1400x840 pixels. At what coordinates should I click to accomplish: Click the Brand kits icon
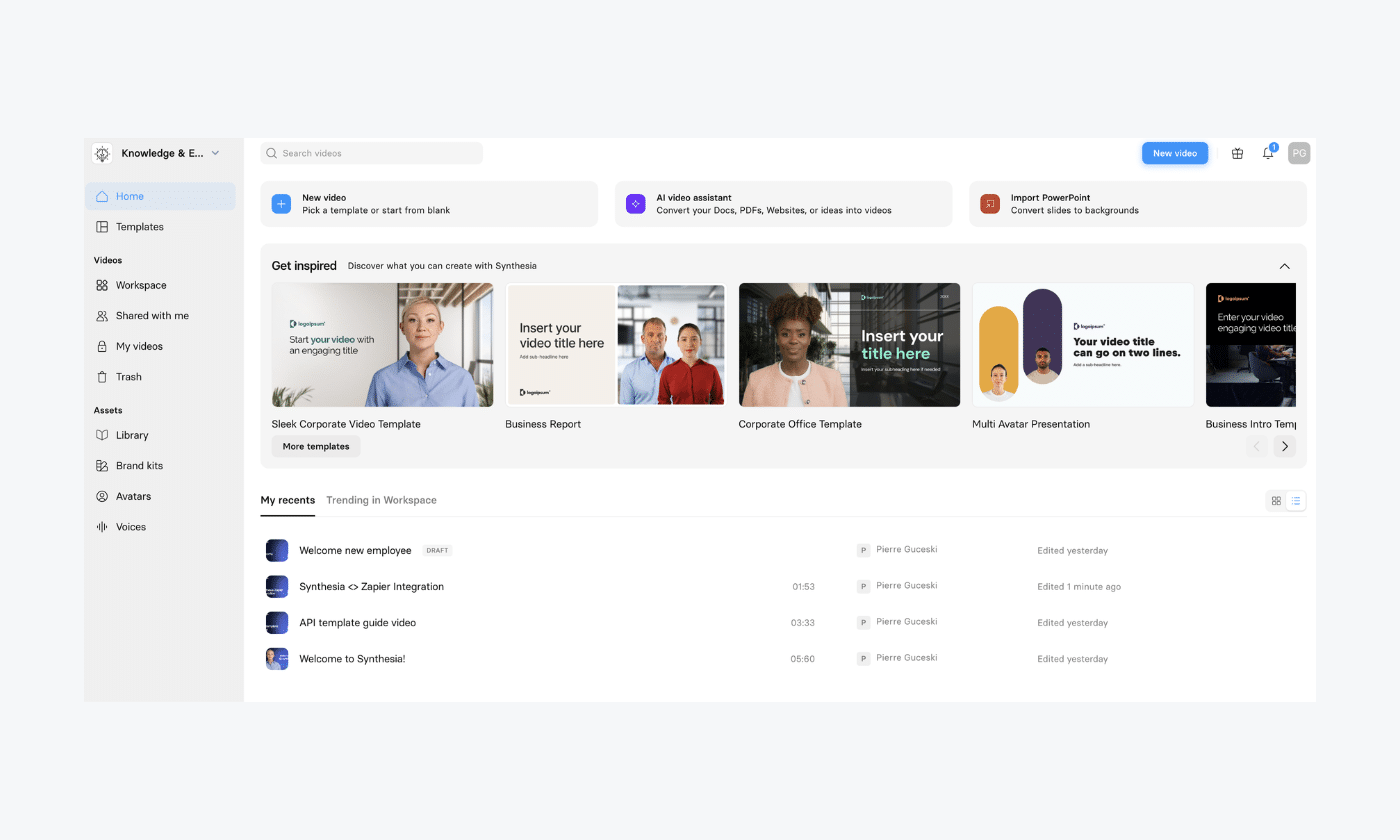102,466
